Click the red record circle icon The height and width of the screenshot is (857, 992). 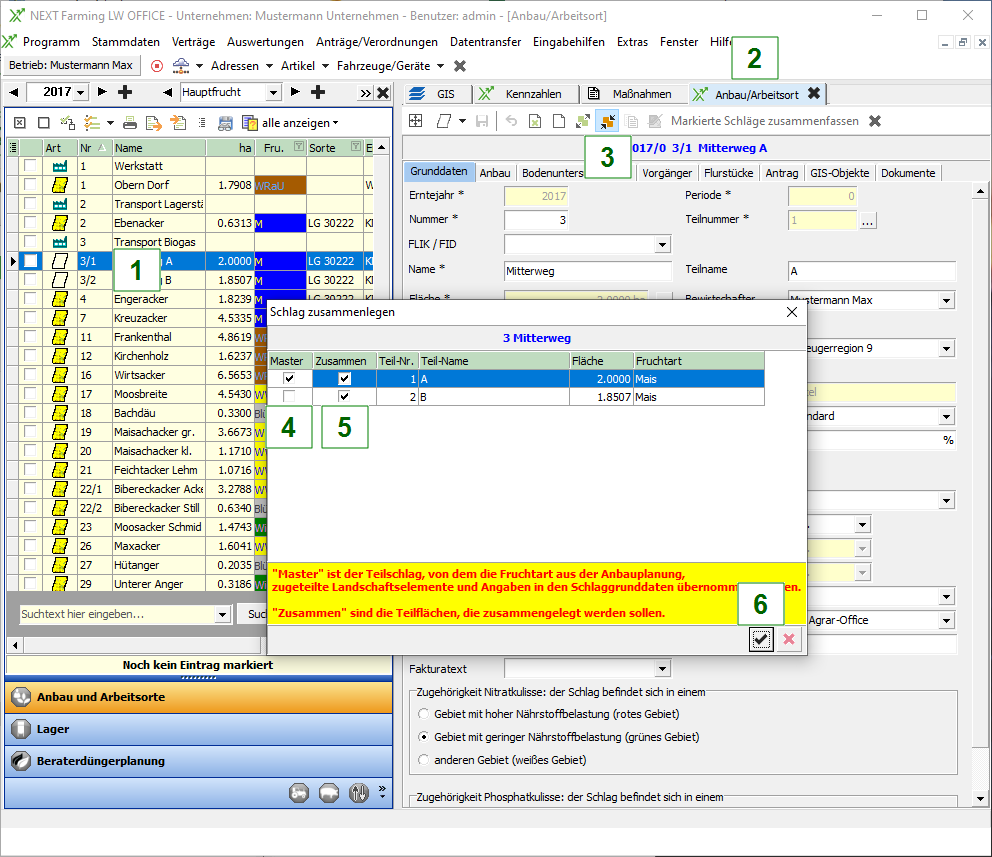coord(157,65)
